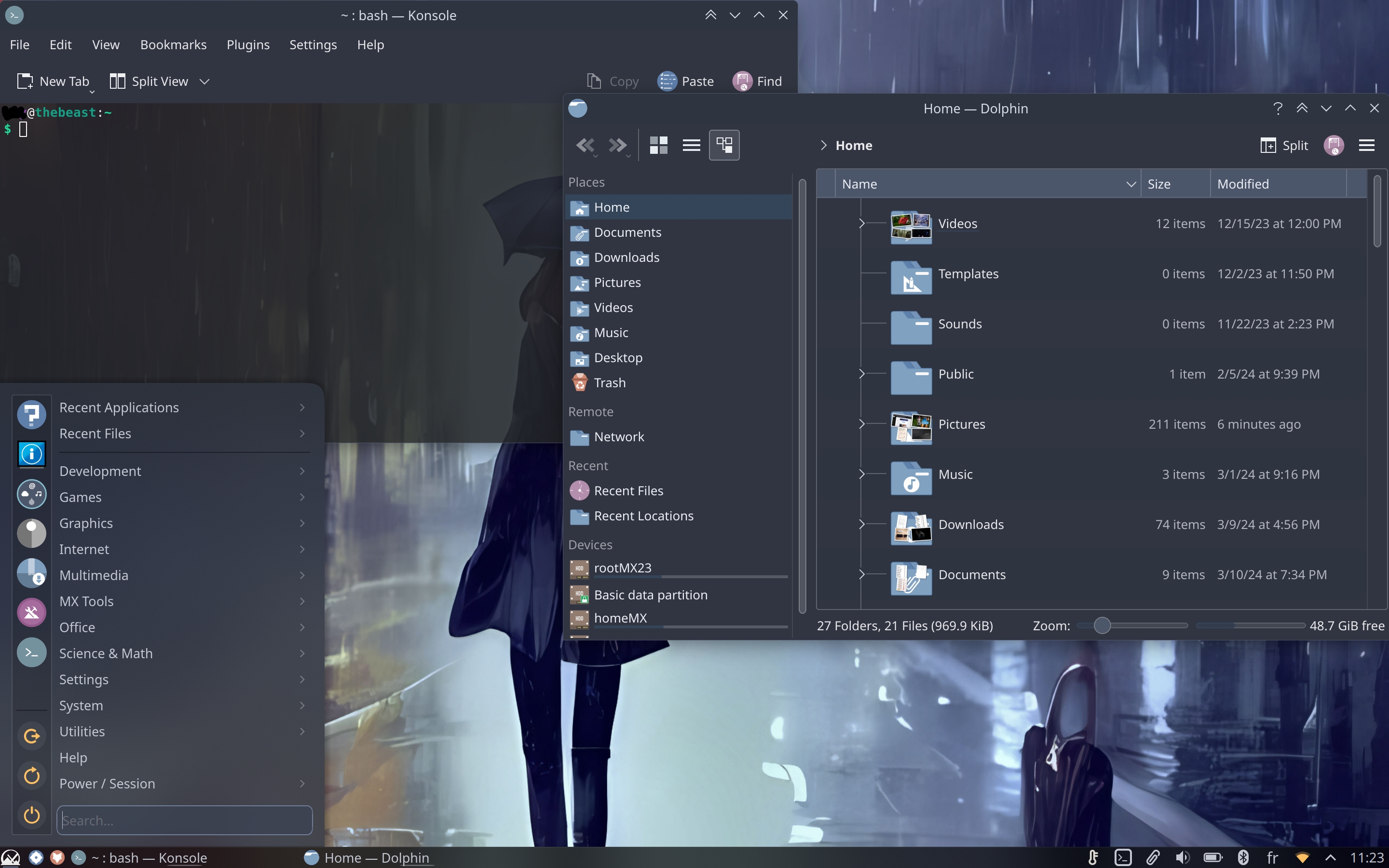
Task: Select Details view mode in Dolphin
Action: click(724, 145)
